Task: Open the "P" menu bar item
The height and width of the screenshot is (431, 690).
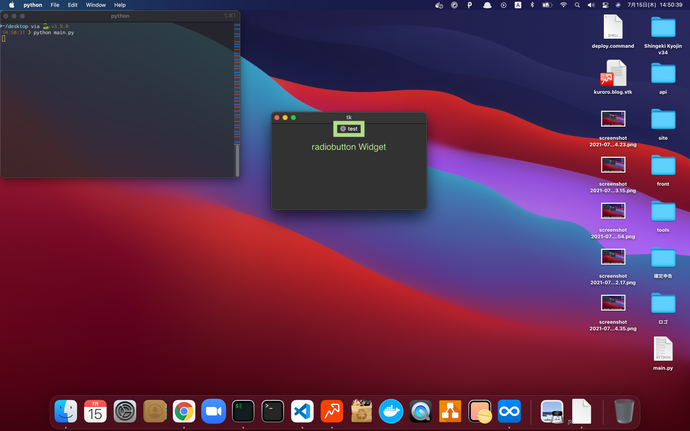Action: point(470,5)
